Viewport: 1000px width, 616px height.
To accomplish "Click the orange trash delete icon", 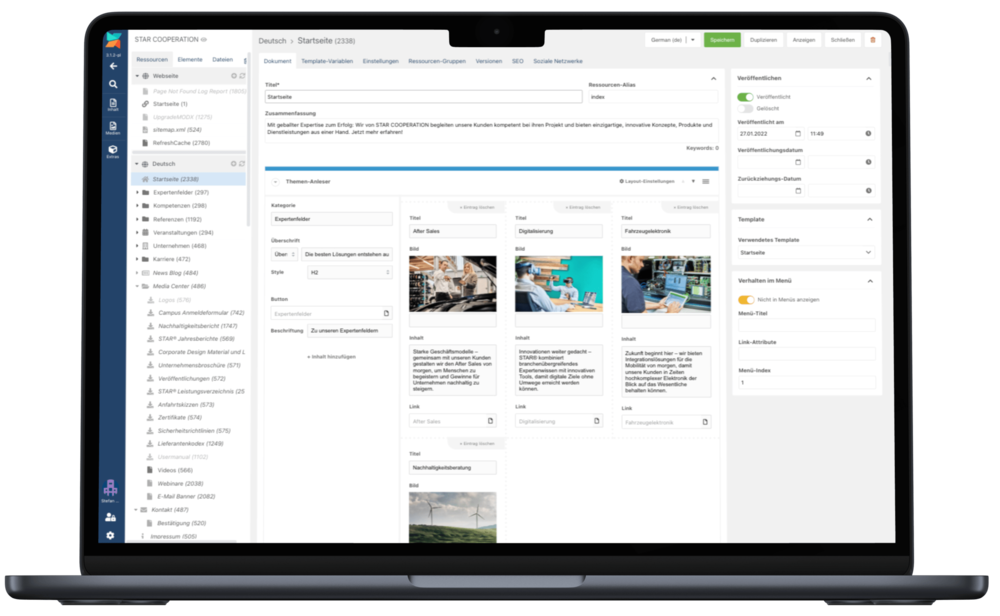I will (872, 40).
